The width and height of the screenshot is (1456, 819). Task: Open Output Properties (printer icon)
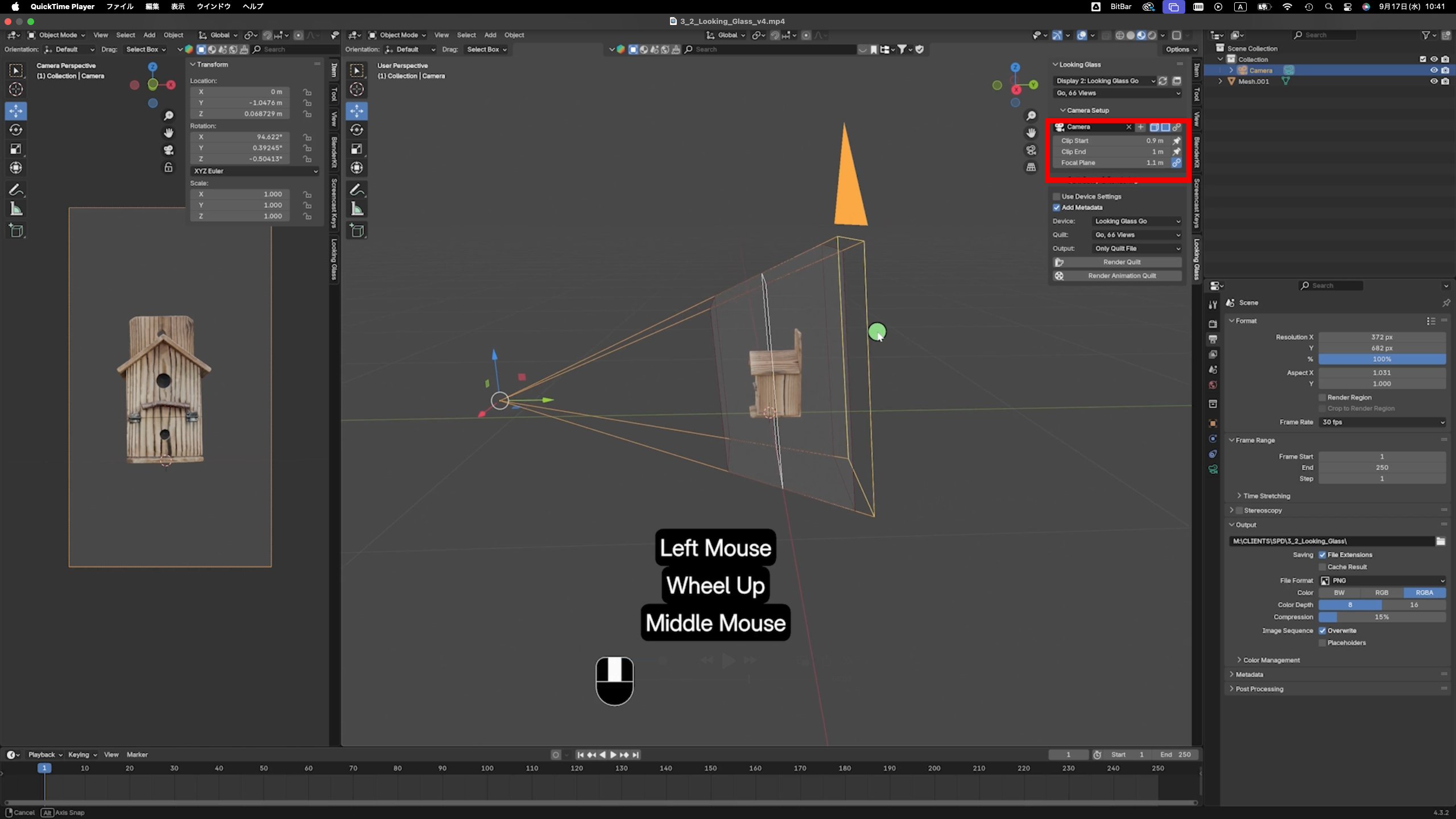pos(1213,338)
